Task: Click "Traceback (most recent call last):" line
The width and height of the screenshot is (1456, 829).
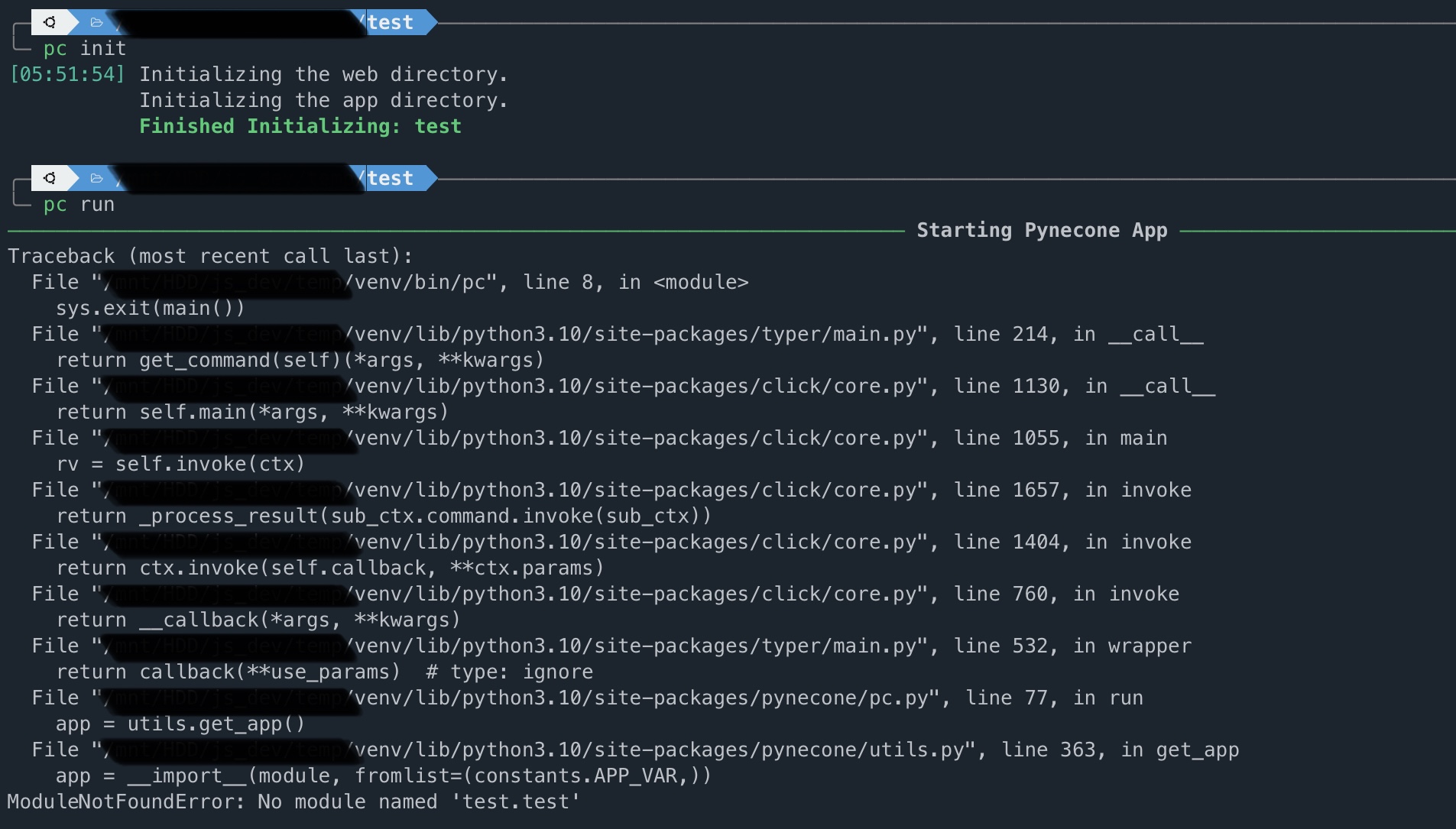Action: tap(210, 256)
